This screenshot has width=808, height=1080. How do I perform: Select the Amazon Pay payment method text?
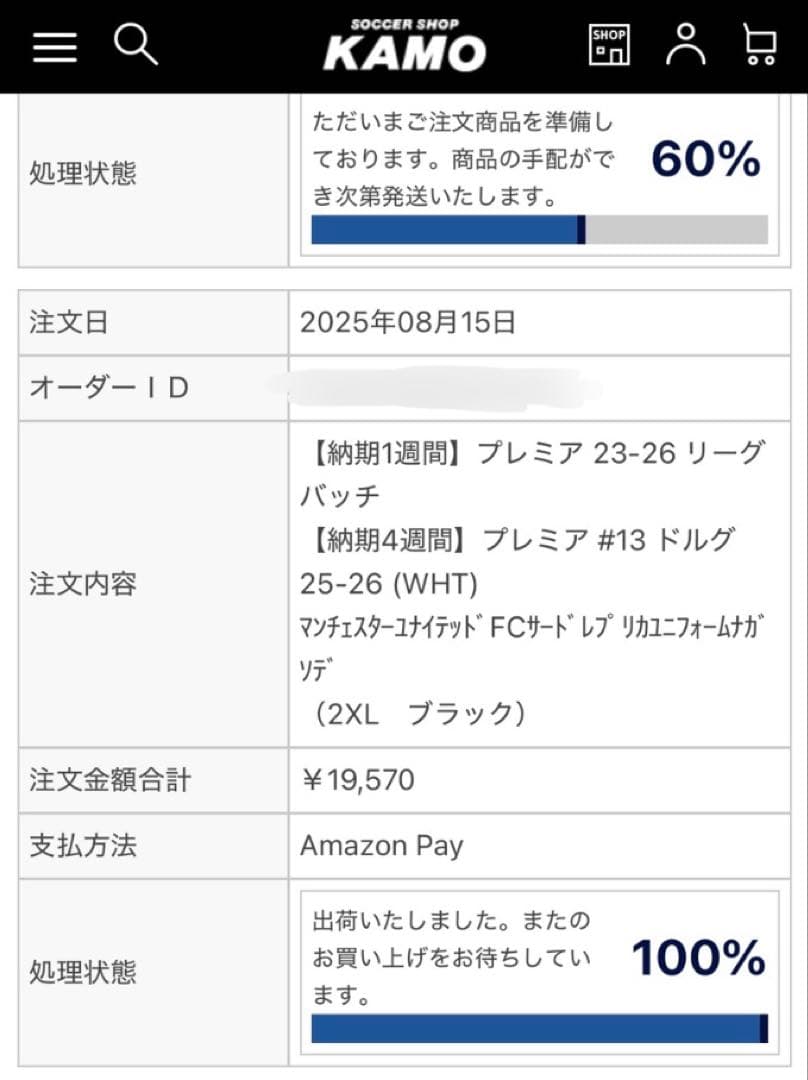(x=382, y=846)
